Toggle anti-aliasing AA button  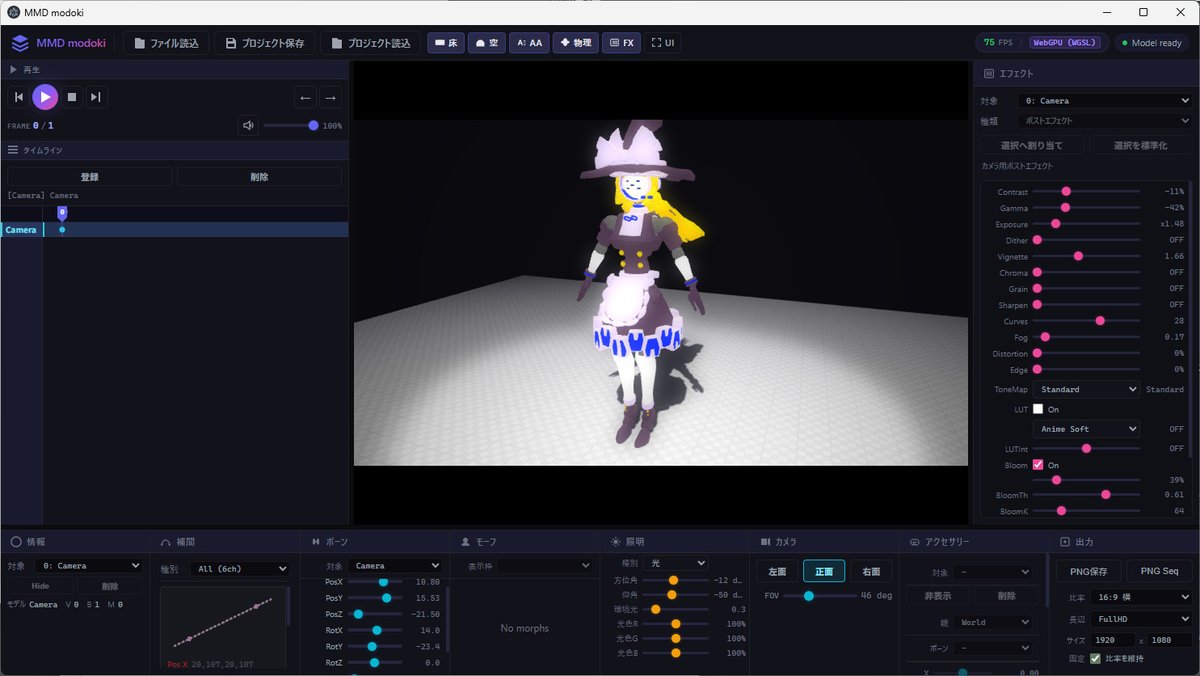(530, 43)
